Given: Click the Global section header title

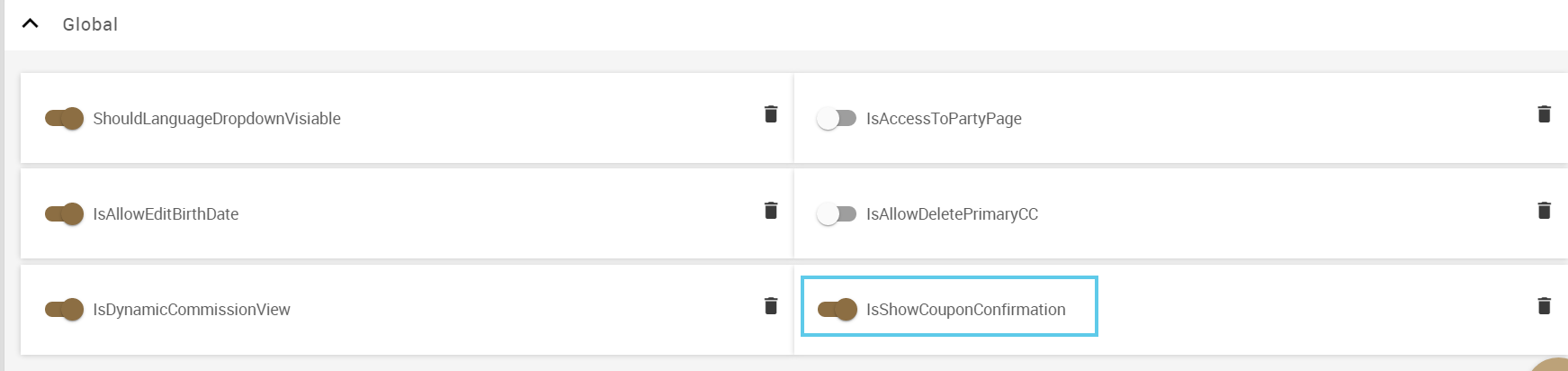Looking at the screenshot, I should (90, 24).
